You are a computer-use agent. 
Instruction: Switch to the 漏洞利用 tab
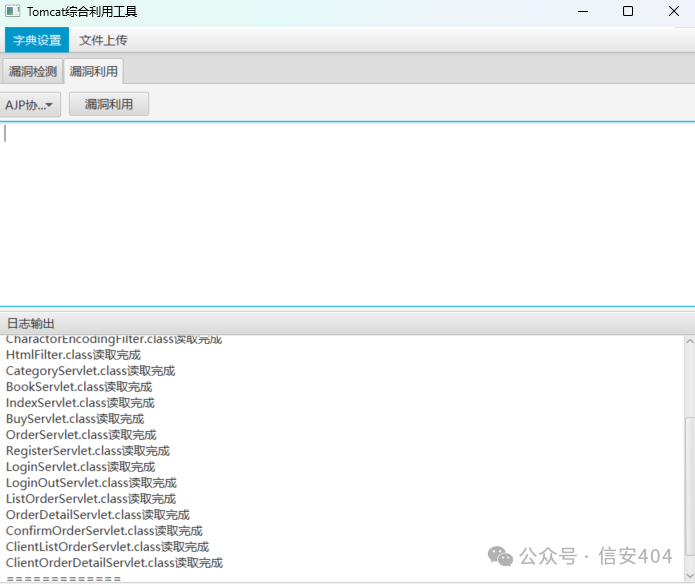pyautogui.click(x=94, y=71)
